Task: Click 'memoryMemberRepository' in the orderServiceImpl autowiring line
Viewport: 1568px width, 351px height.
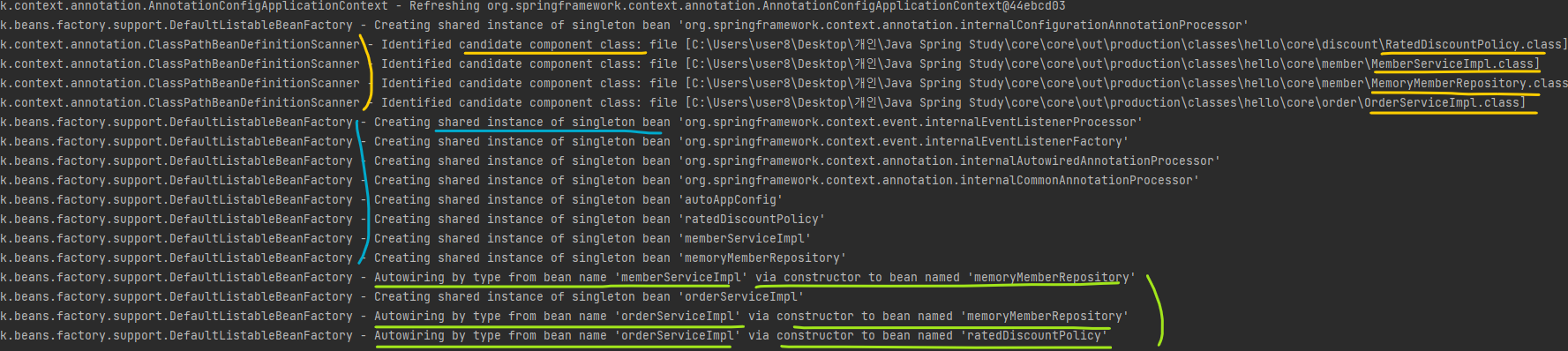Action: (x=1045, y=316)
